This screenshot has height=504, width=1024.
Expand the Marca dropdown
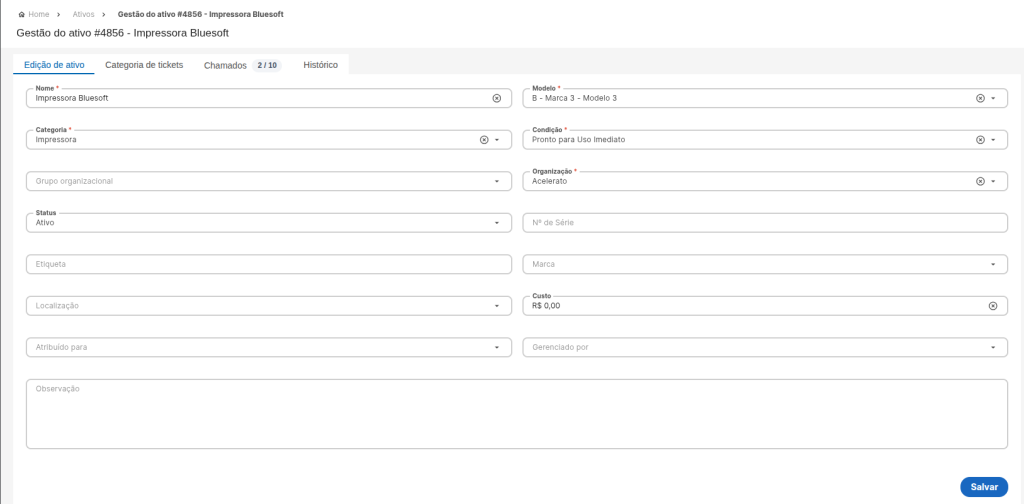993,264
